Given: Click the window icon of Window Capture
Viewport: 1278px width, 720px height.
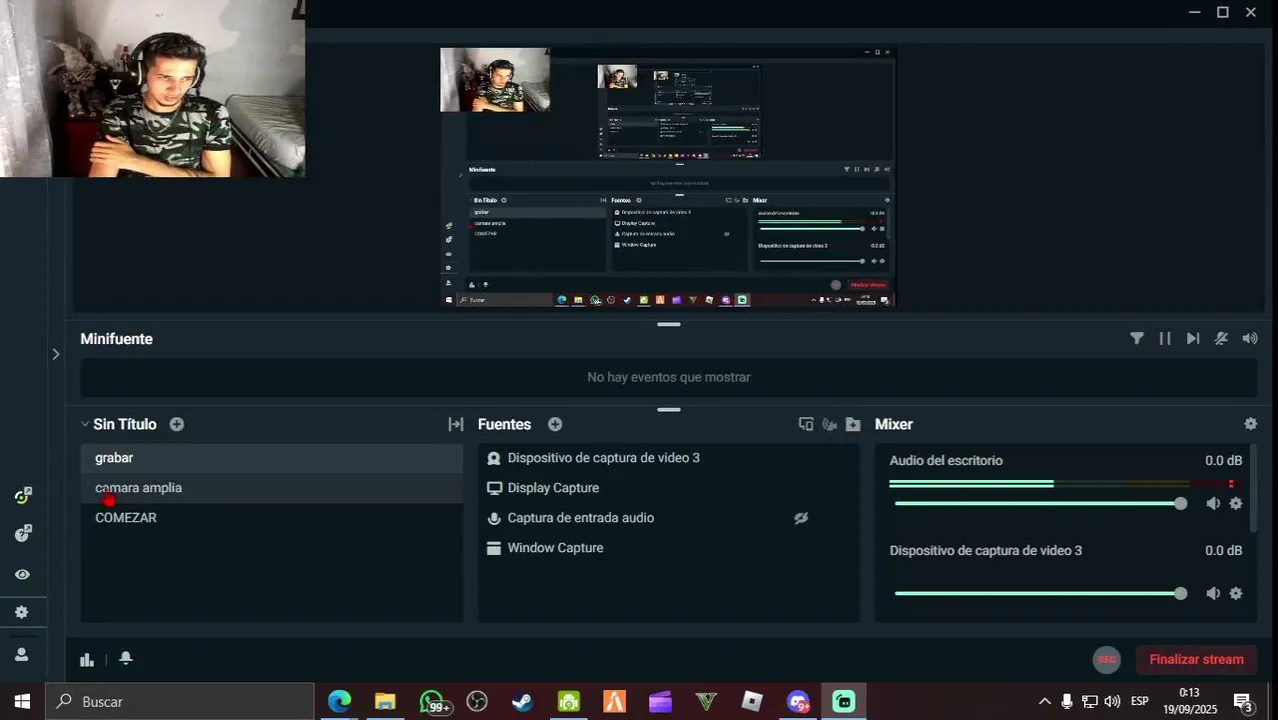Looking at the screenshot, I should coord(494,548).
